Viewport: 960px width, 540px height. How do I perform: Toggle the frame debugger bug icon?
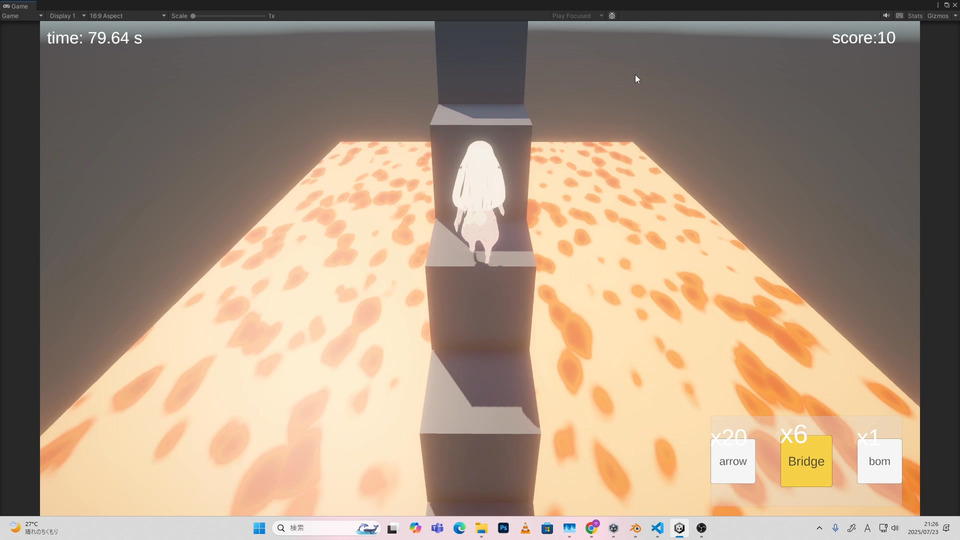coord(612,16)
